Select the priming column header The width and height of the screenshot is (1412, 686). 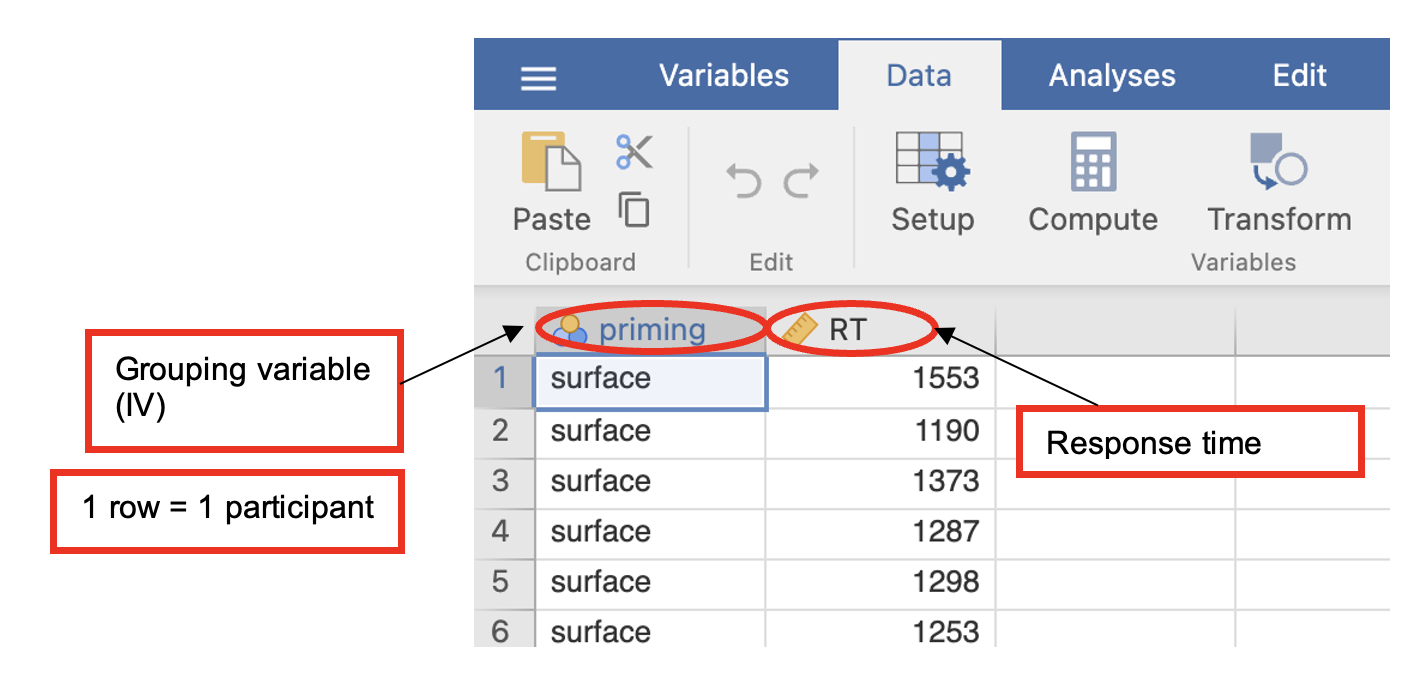(x=651, y=330)
